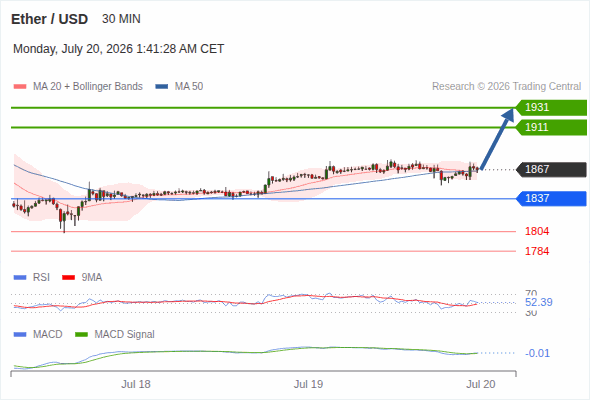This screenshot has height=400, width=590.
Task: Click the green 1911 resistance price tag
Action: pos(551,128)
